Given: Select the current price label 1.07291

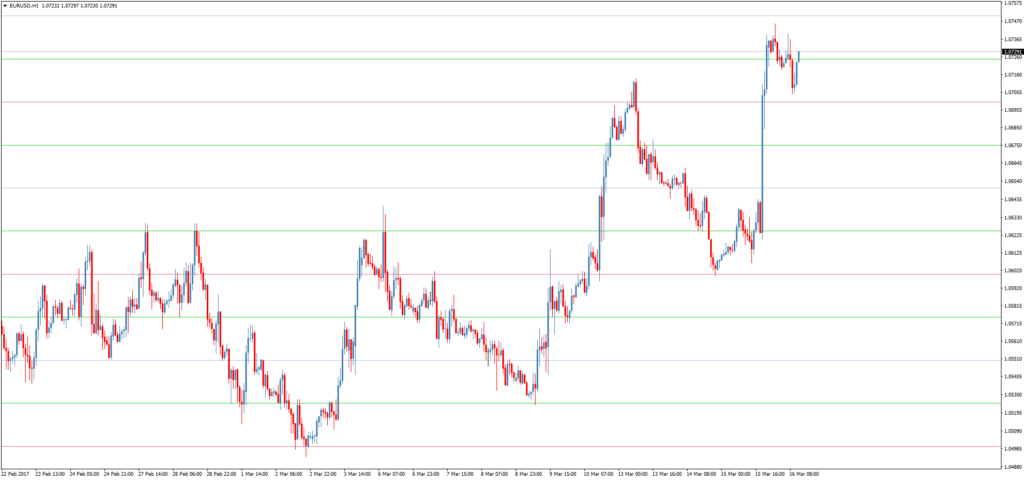Looking at the screenshot, I should pos(1011,51).
